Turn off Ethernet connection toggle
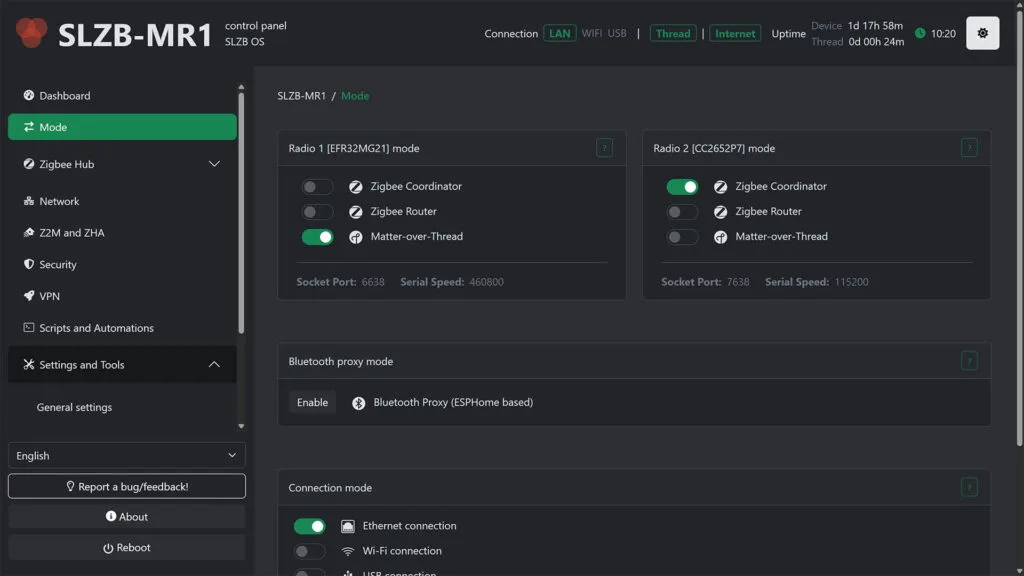 (x=310, y=526)
